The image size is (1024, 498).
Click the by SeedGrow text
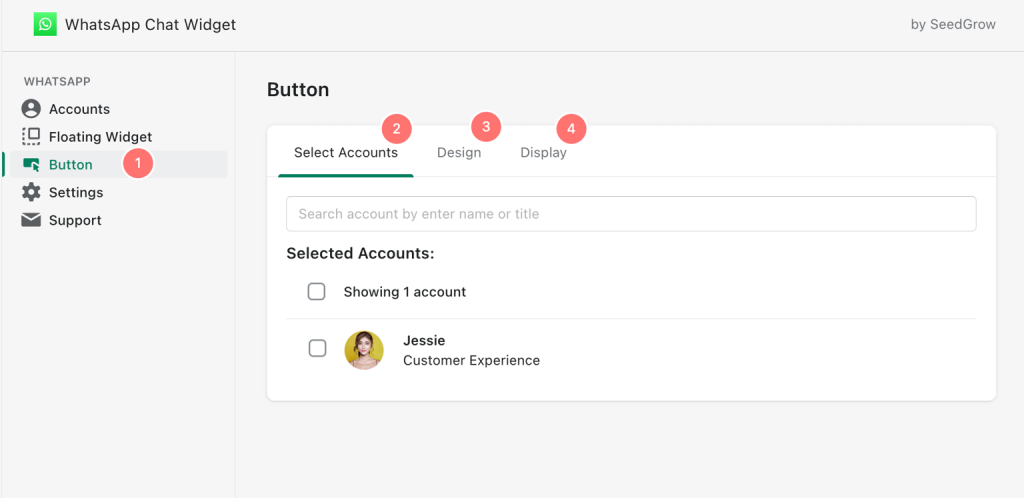953,25
